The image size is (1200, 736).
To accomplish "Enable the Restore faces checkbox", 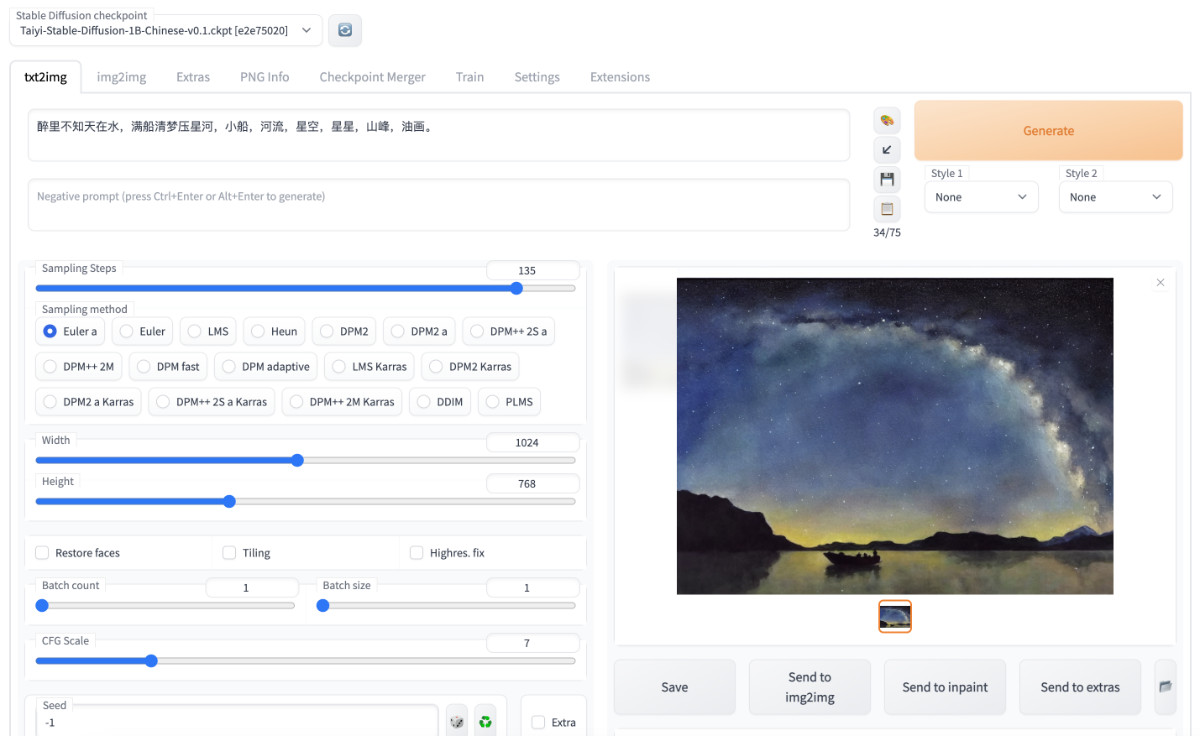I will (42, 553).
